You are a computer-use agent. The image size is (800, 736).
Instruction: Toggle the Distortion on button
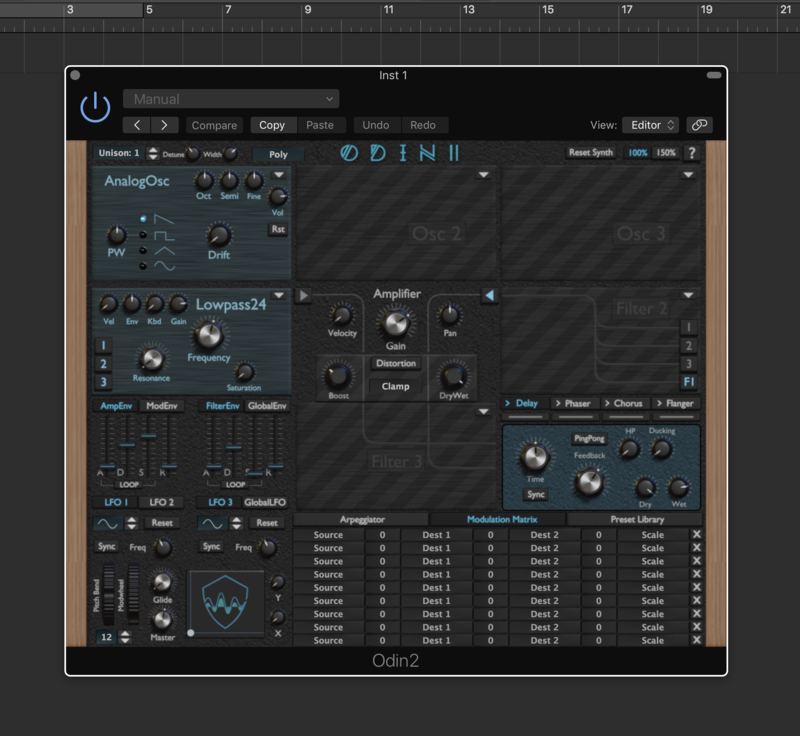tap(396, 363)
